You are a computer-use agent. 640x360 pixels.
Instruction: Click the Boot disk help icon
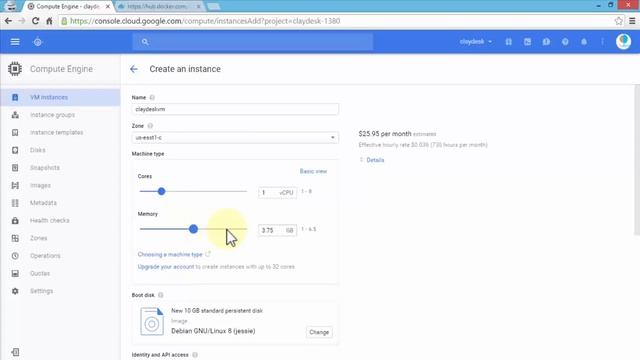[x=160, y=295]
